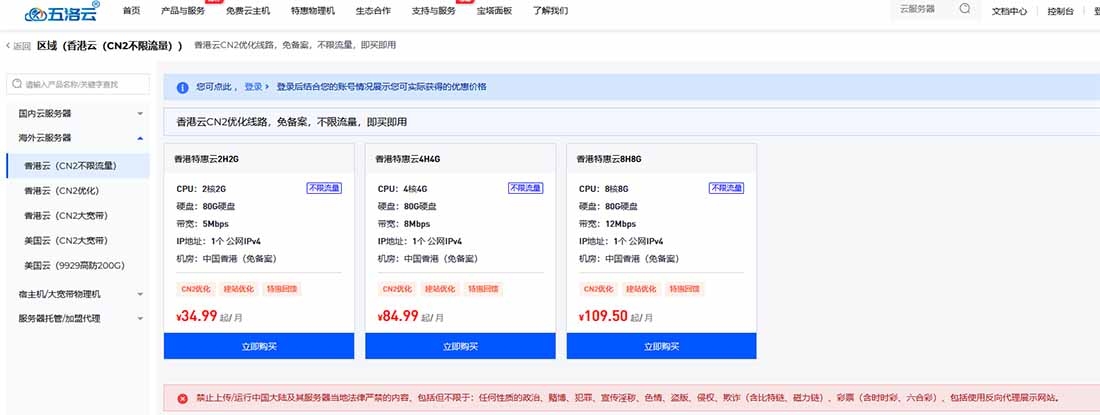The height and width of the screenshot is (415, 1100).
Task: Click the 特惠回馈 tag on 8H8G card
Action: pyautogui.click(x=685, y=289)
